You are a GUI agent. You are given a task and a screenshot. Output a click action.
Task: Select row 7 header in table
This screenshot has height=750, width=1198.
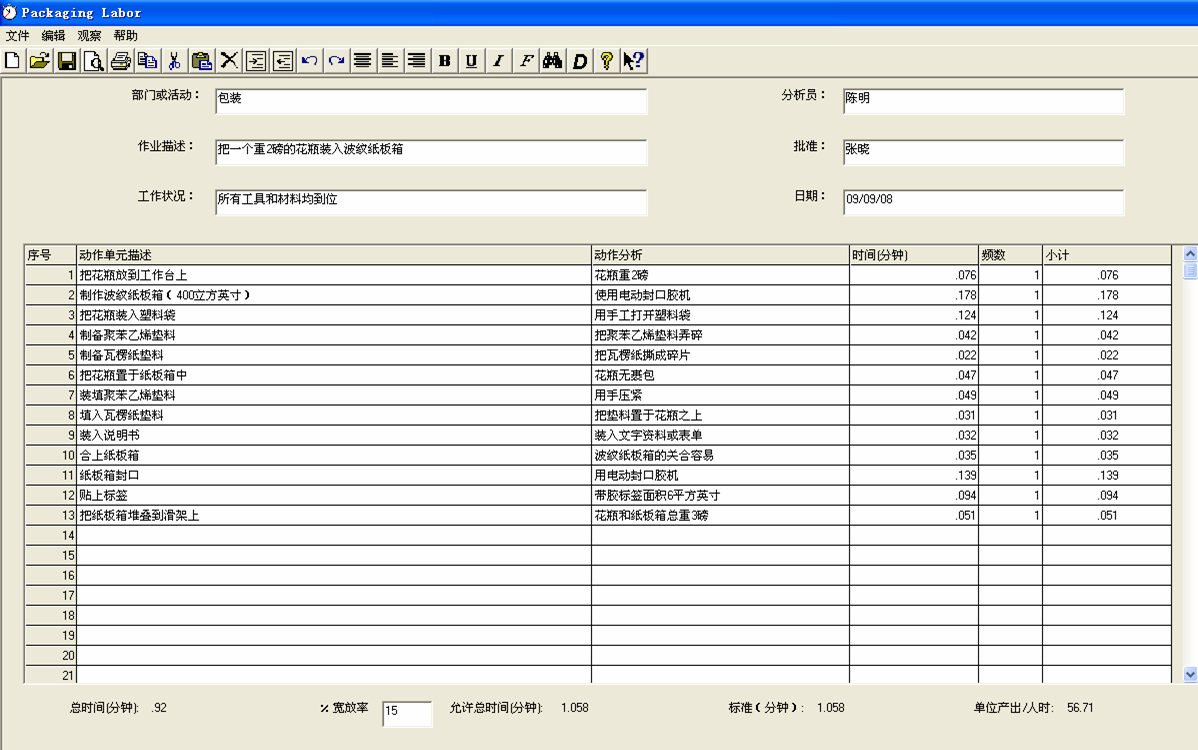[x=51, y=395]
